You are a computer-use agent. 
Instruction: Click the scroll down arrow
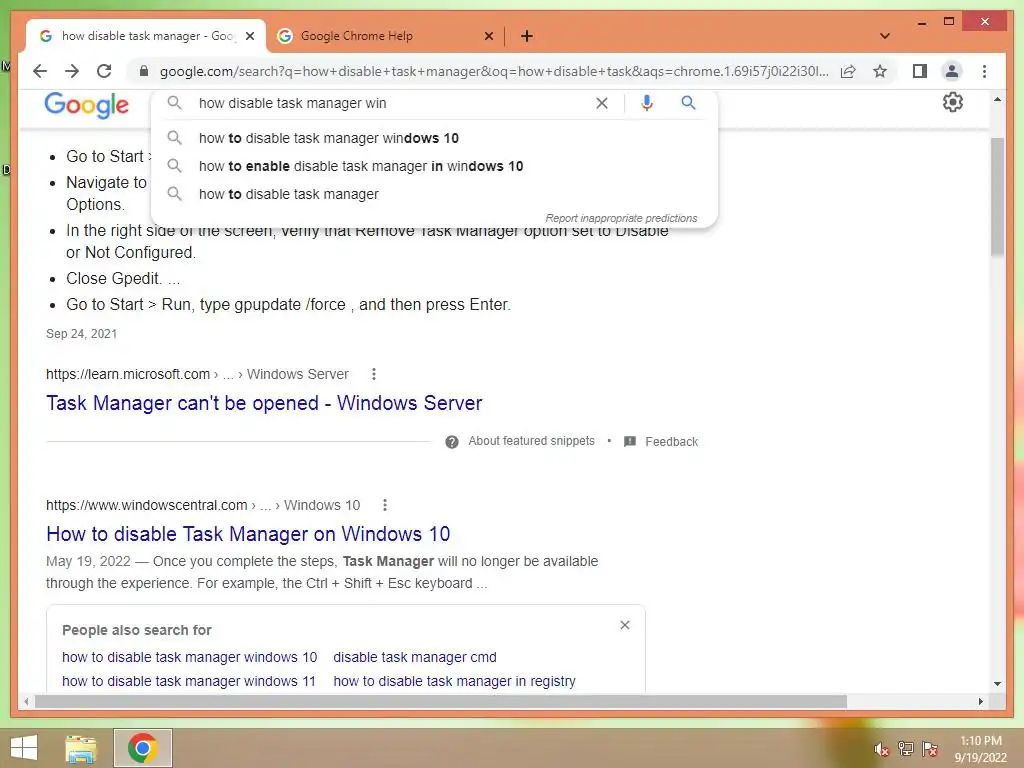[997, 684]
